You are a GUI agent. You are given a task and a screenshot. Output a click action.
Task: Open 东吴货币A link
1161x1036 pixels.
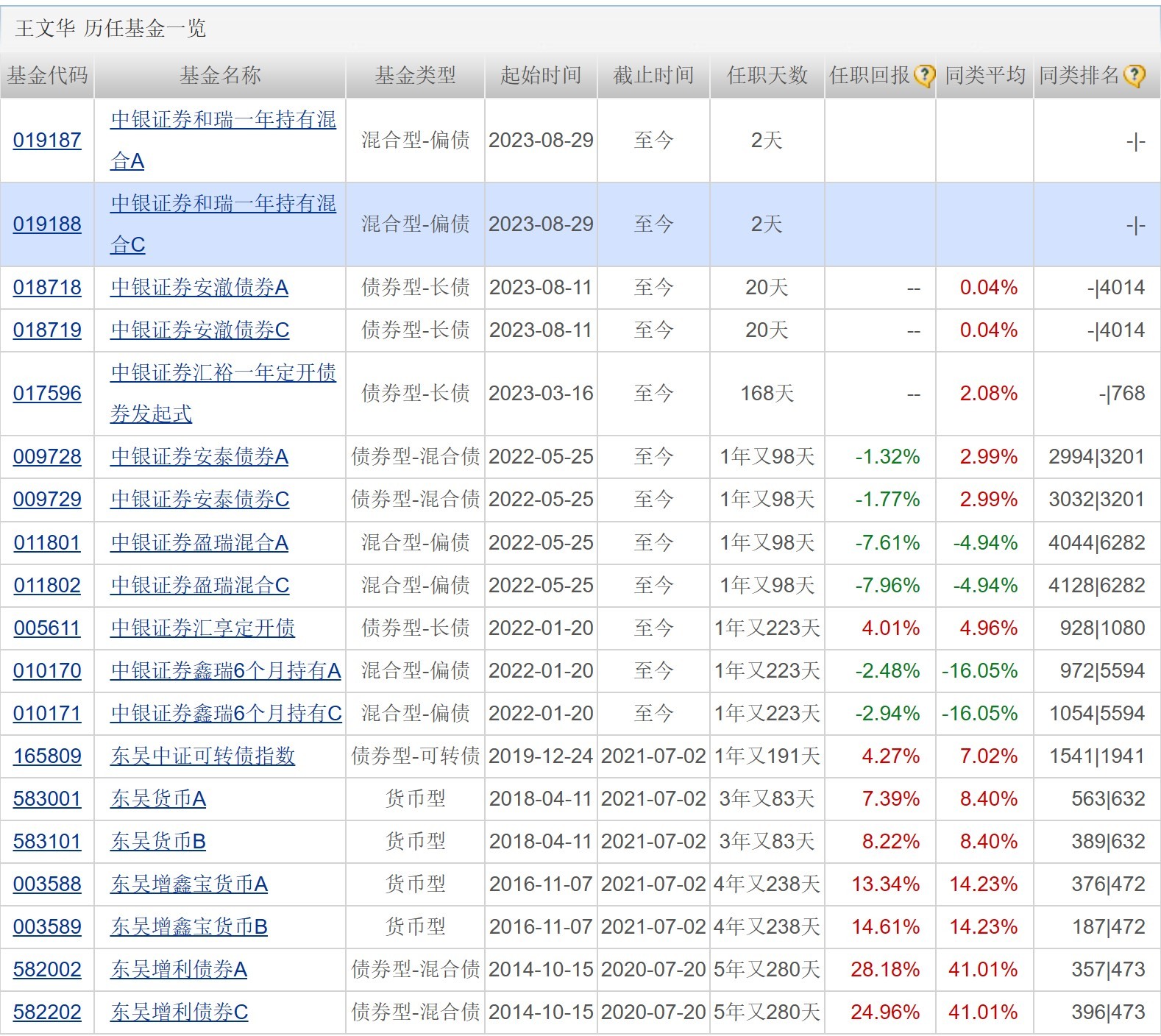(x=158, y=798)
